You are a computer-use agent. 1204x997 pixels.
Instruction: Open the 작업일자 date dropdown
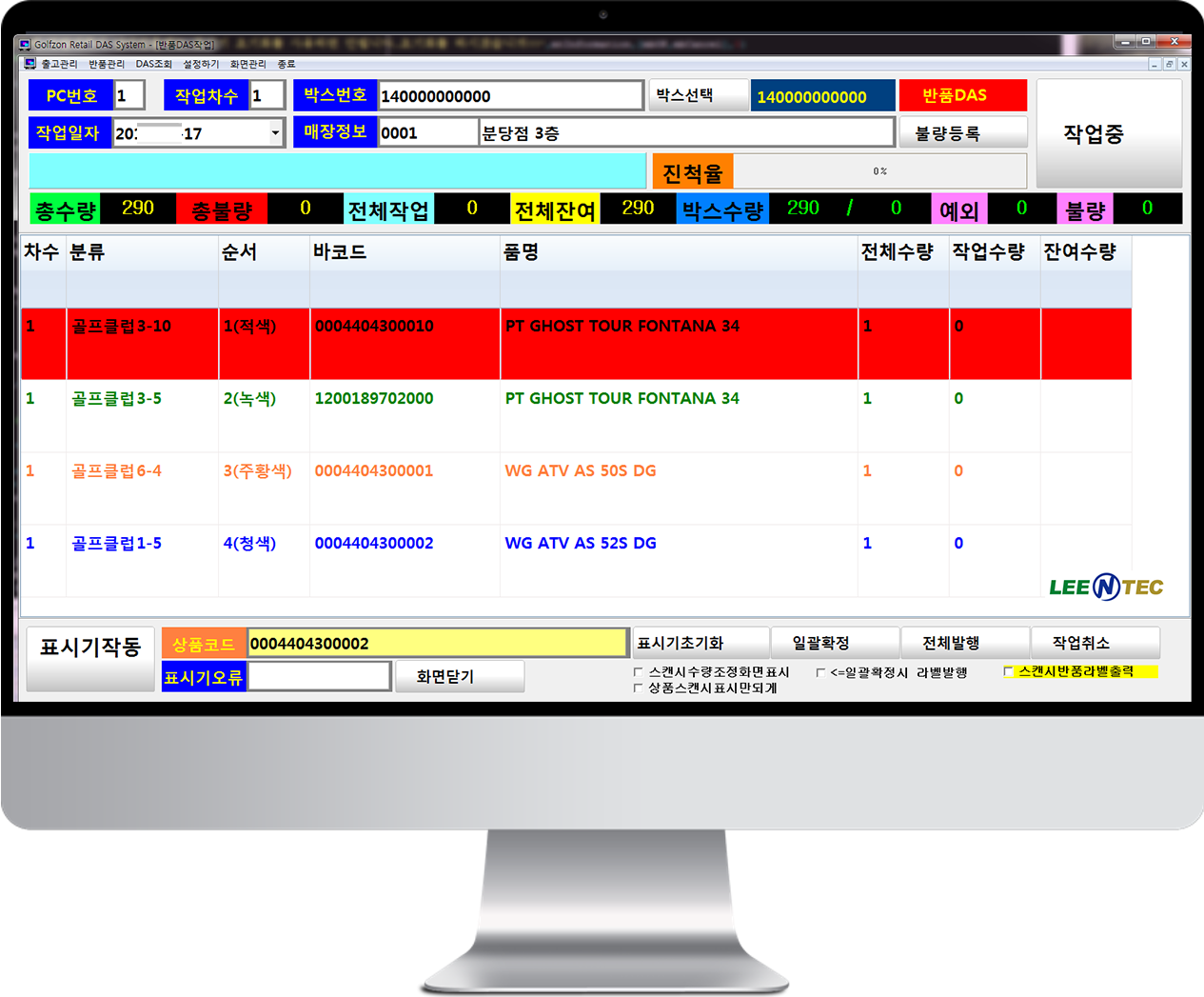tap(275, 132)
